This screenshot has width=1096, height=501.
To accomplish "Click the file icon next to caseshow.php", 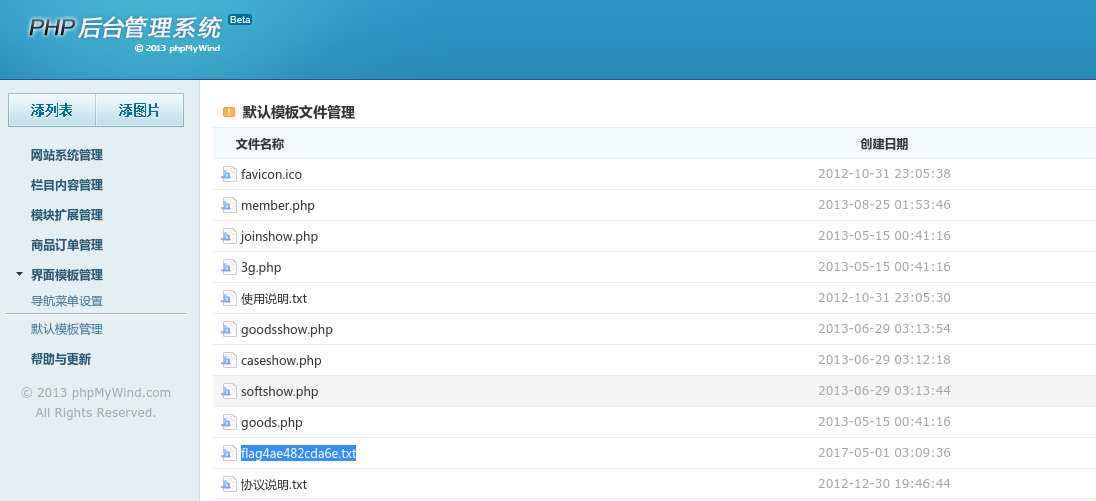I will click(x=228, y=360).
